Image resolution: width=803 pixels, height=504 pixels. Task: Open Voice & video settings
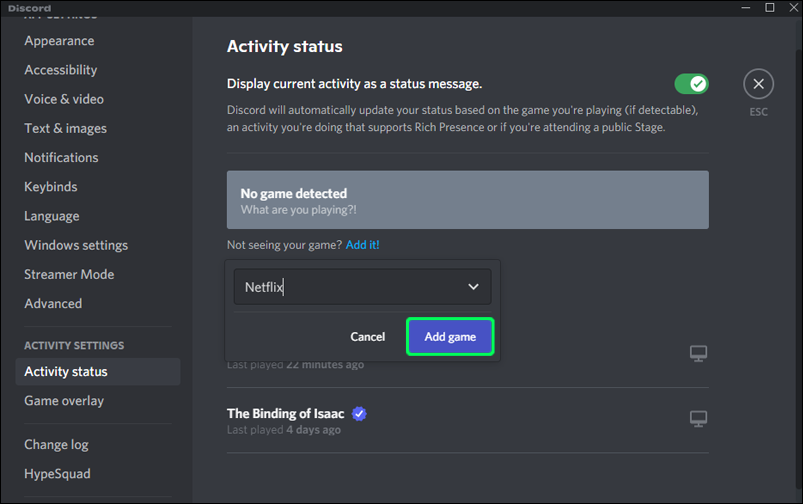[64, 99]
